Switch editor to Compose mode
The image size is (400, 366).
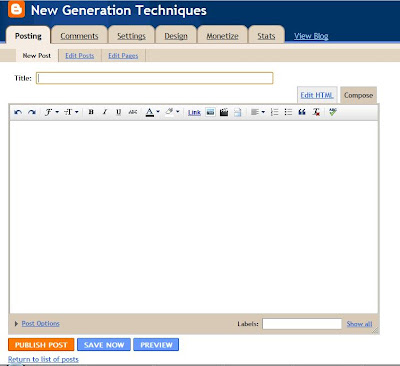click(358, 95)
